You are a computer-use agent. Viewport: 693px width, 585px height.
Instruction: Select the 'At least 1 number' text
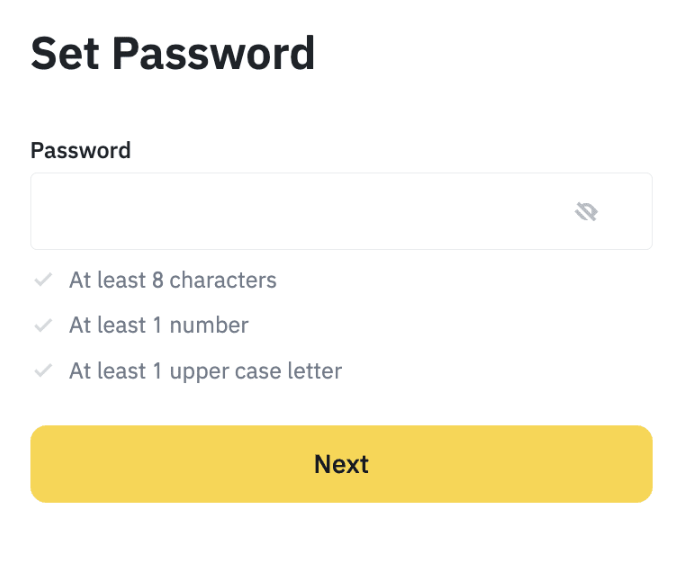(x=159, y=326)
